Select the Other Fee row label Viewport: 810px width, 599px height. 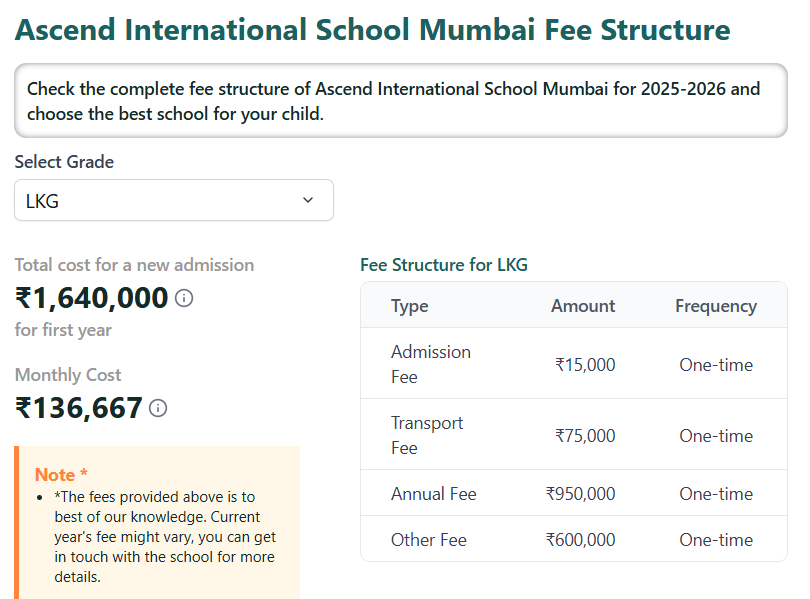pos(428,540)
